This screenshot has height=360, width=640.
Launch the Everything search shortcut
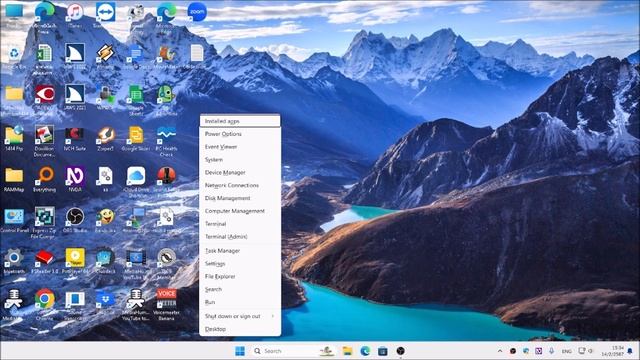[44, 180]
